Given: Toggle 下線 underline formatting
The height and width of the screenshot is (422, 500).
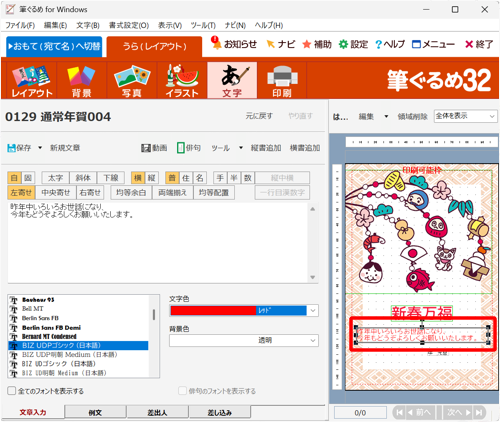Looking at the screenshot, I should pyautogui.click(x=111, y=178).
